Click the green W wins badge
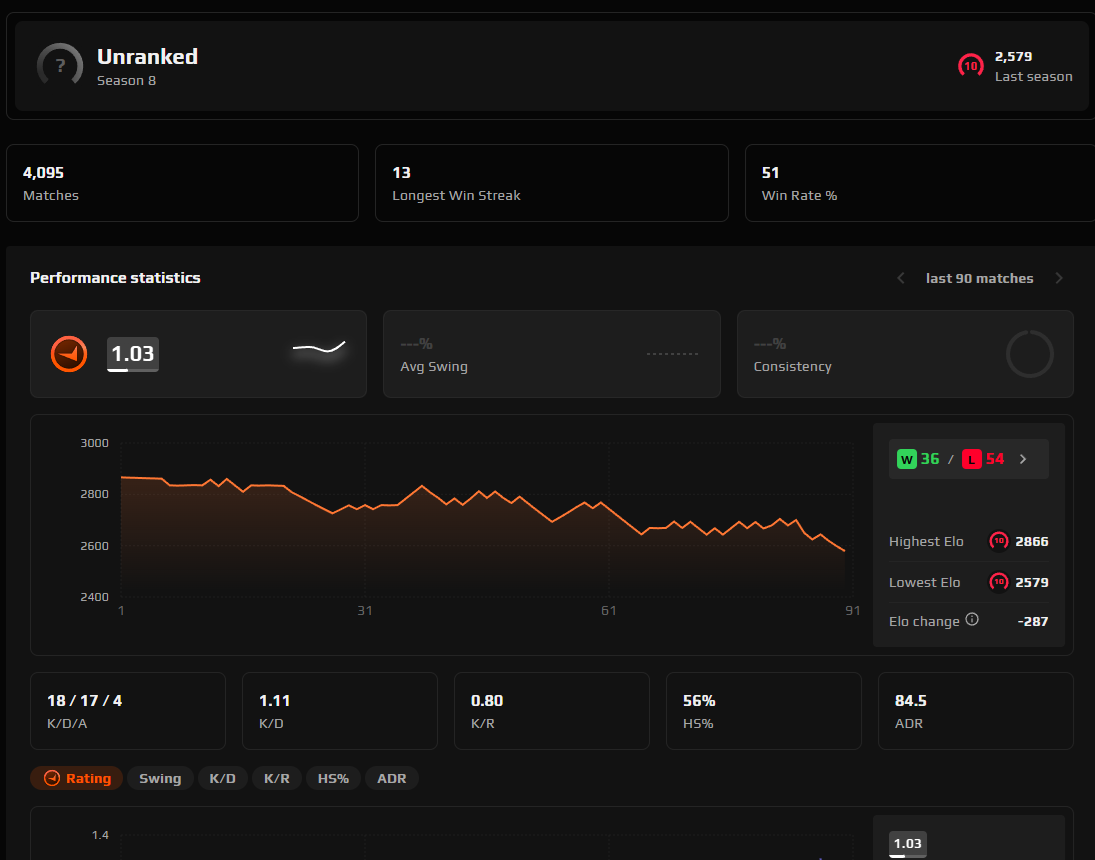 [x=906, y=459]
